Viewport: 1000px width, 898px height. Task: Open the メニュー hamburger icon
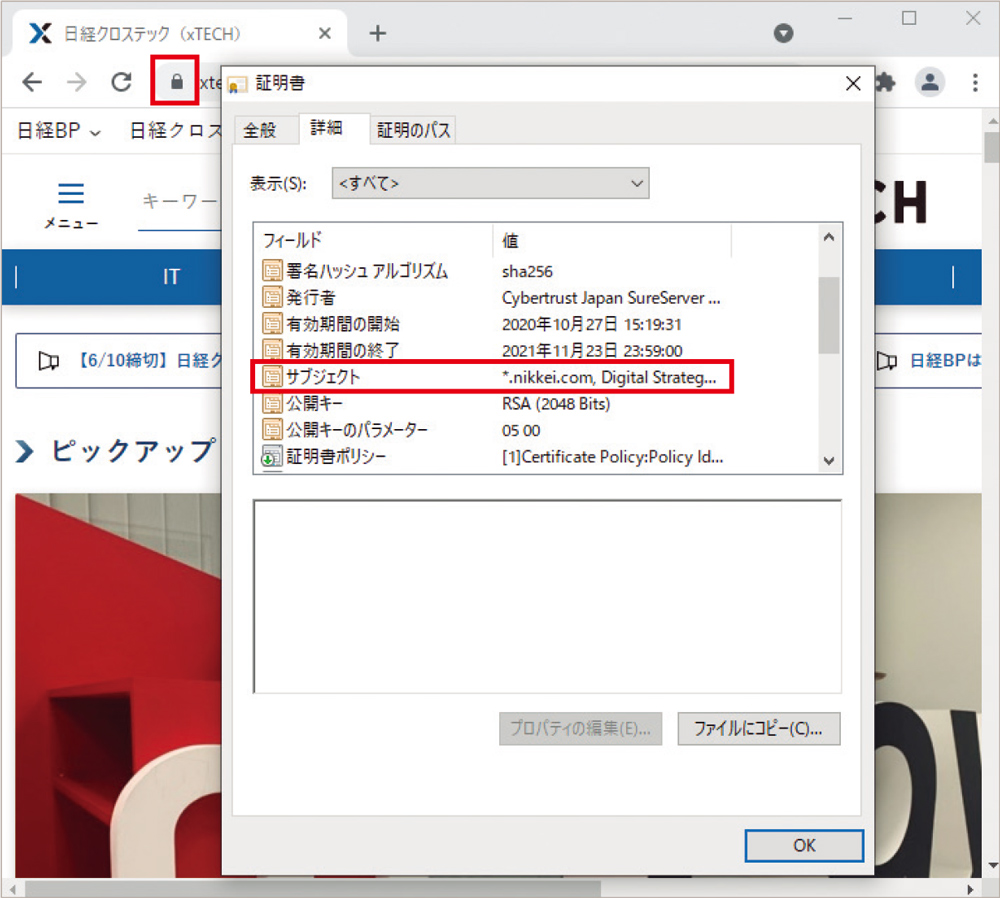(x=71, y=193)
